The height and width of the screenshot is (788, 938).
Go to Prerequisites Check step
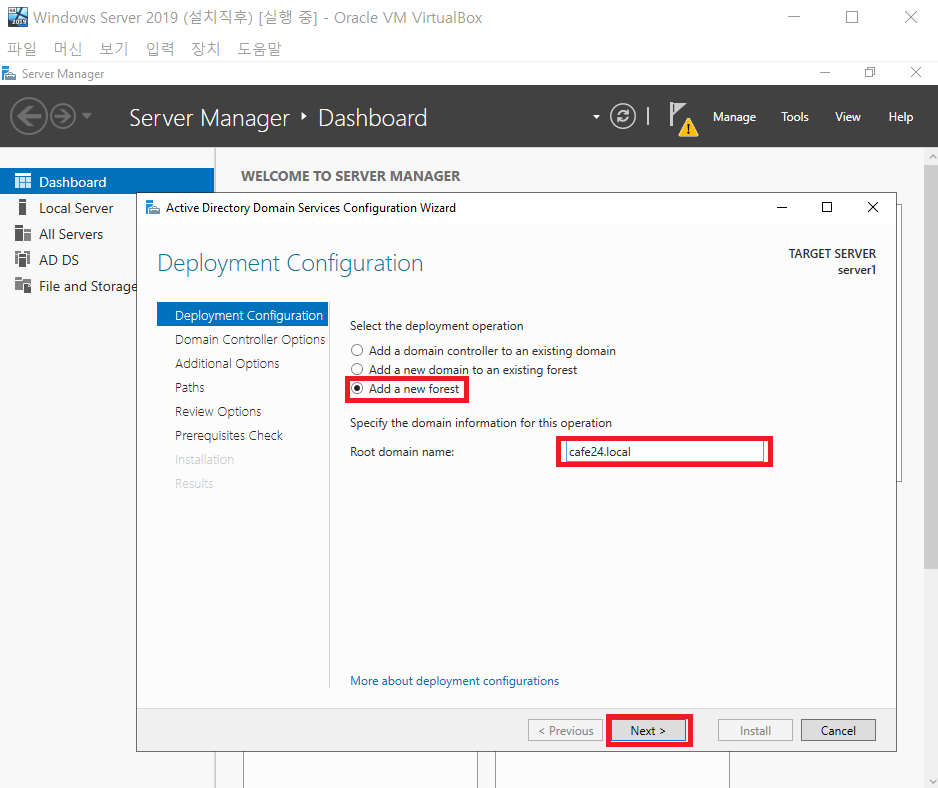229,436
